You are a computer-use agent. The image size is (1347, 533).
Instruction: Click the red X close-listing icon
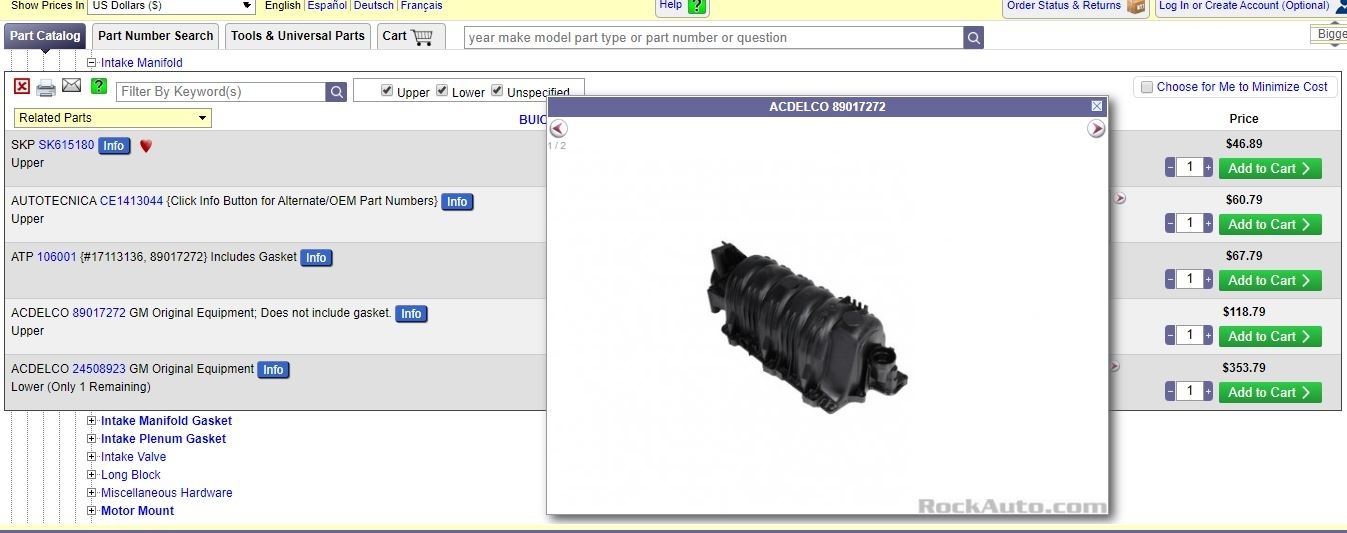coord(22,87)
